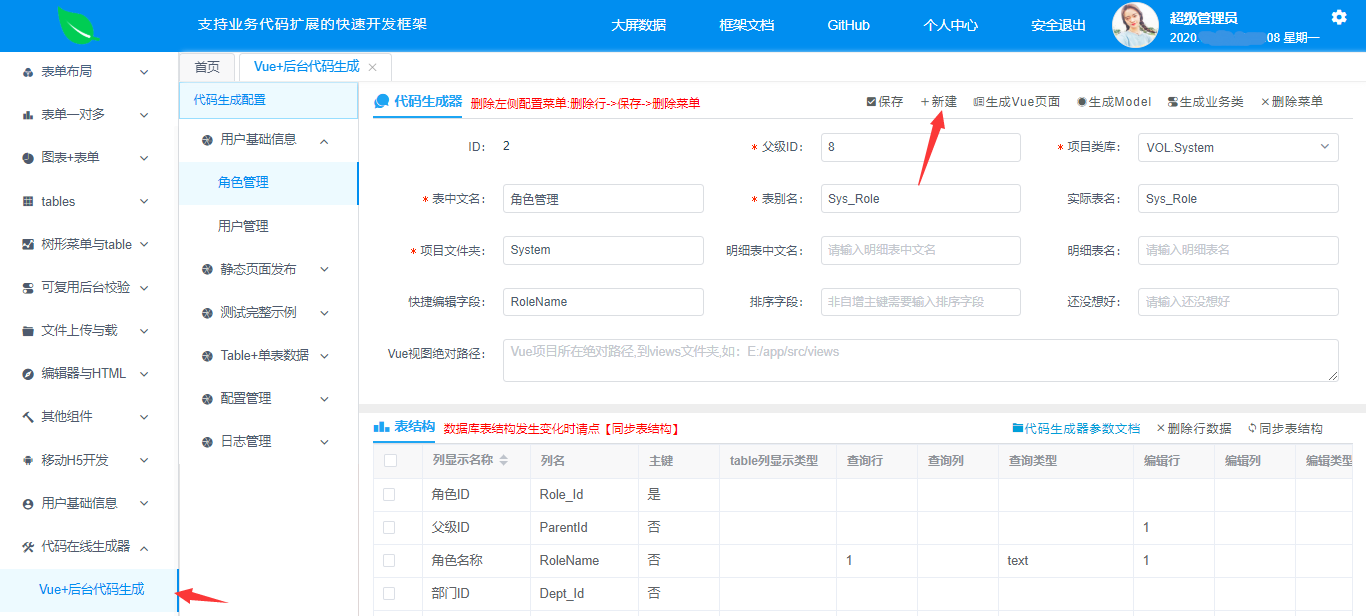Click the 编辑器与HTML icon
The image size is (1366, 616).
28,374
